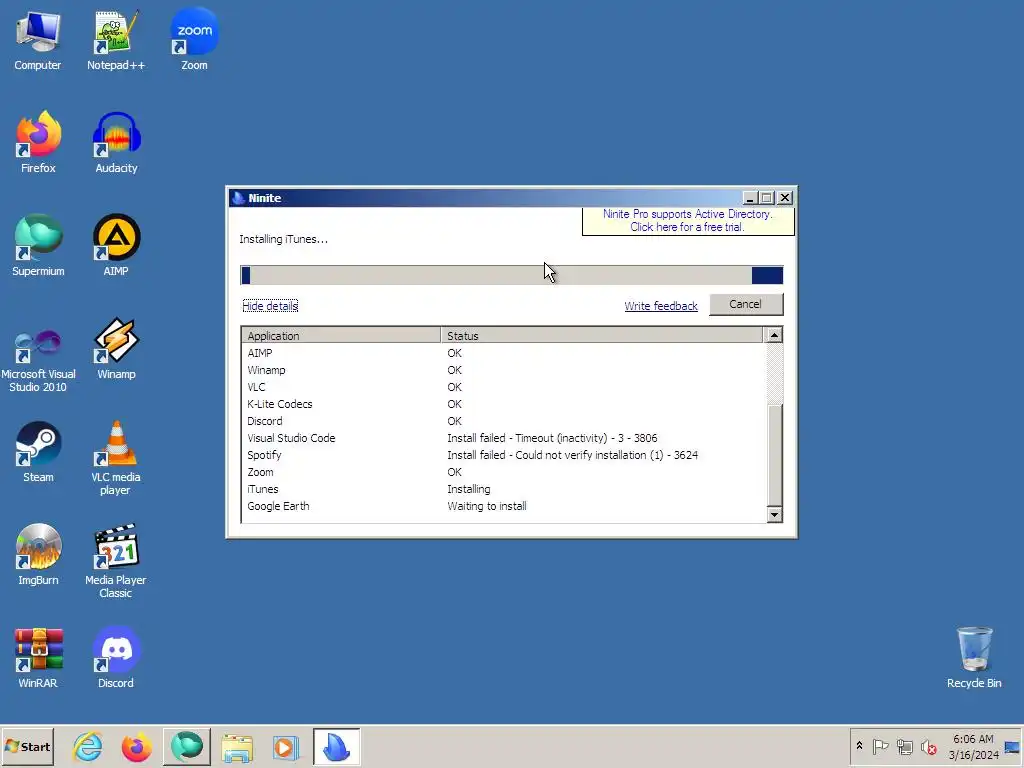
Task: Open the Computer desktop icon
Action: pos(38,40)
